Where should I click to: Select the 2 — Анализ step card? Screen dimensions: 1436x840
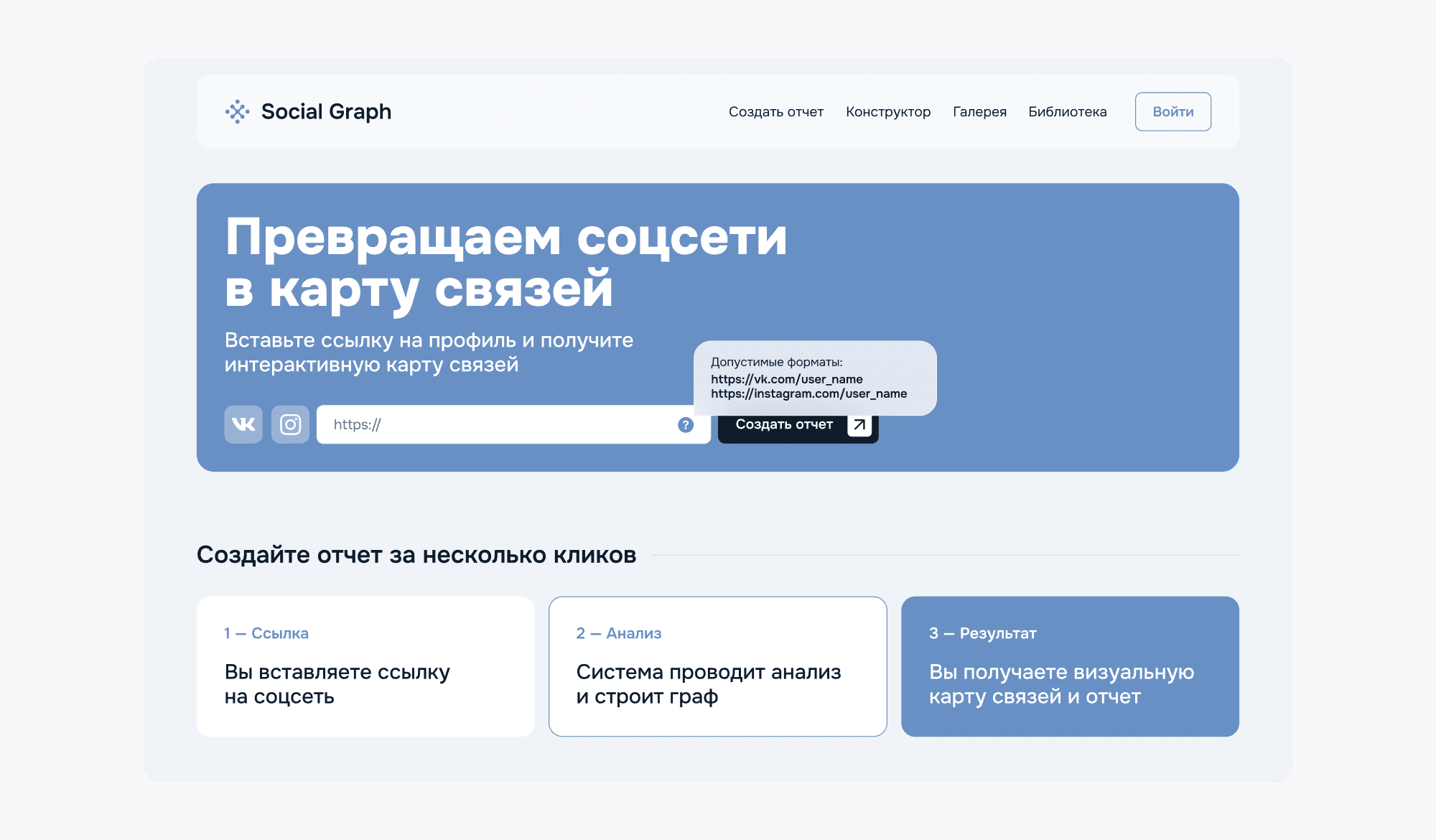point(717,666)
